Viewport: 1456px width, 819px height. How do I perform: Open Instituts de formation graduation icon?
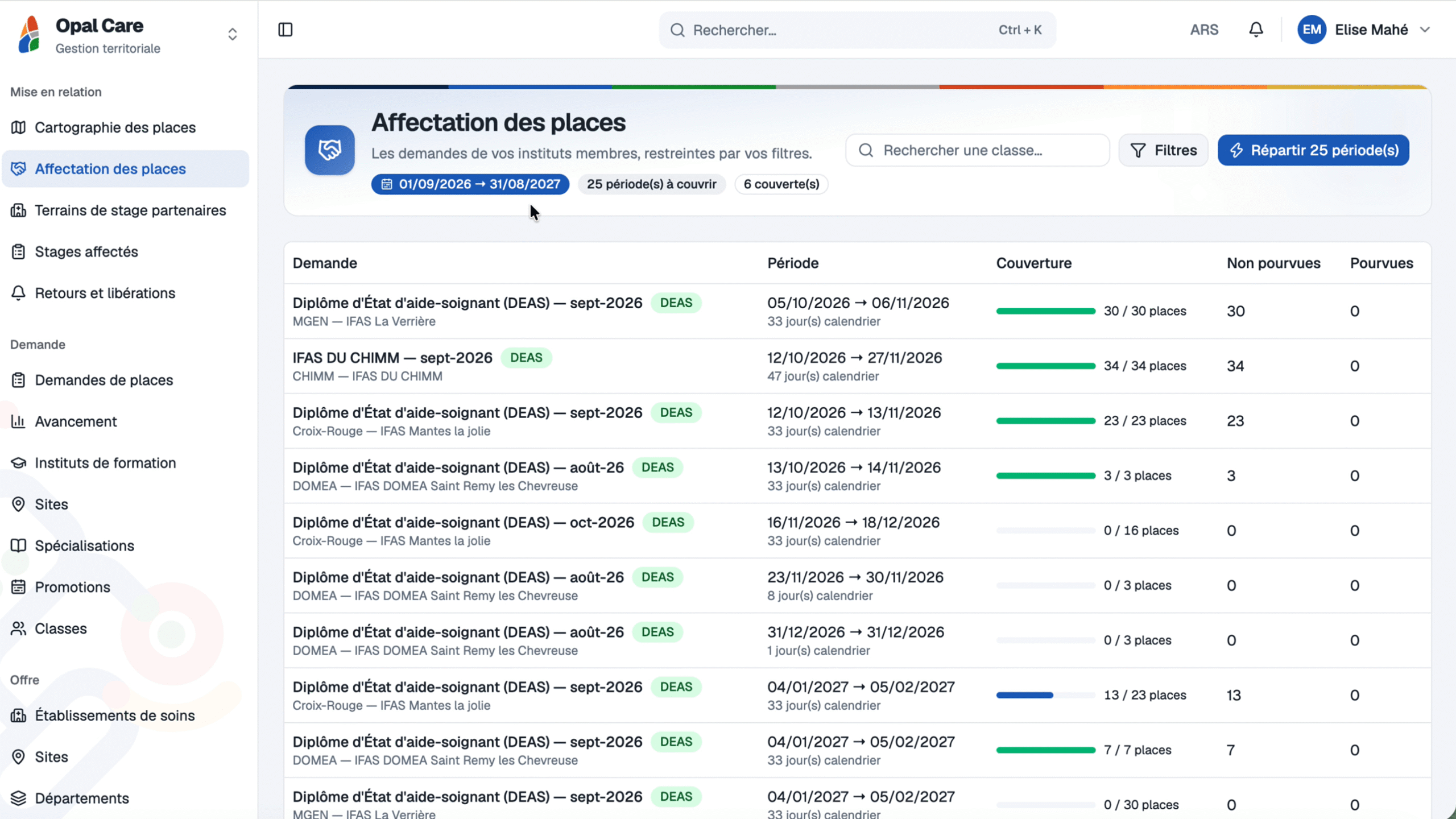tap(18, 463)
